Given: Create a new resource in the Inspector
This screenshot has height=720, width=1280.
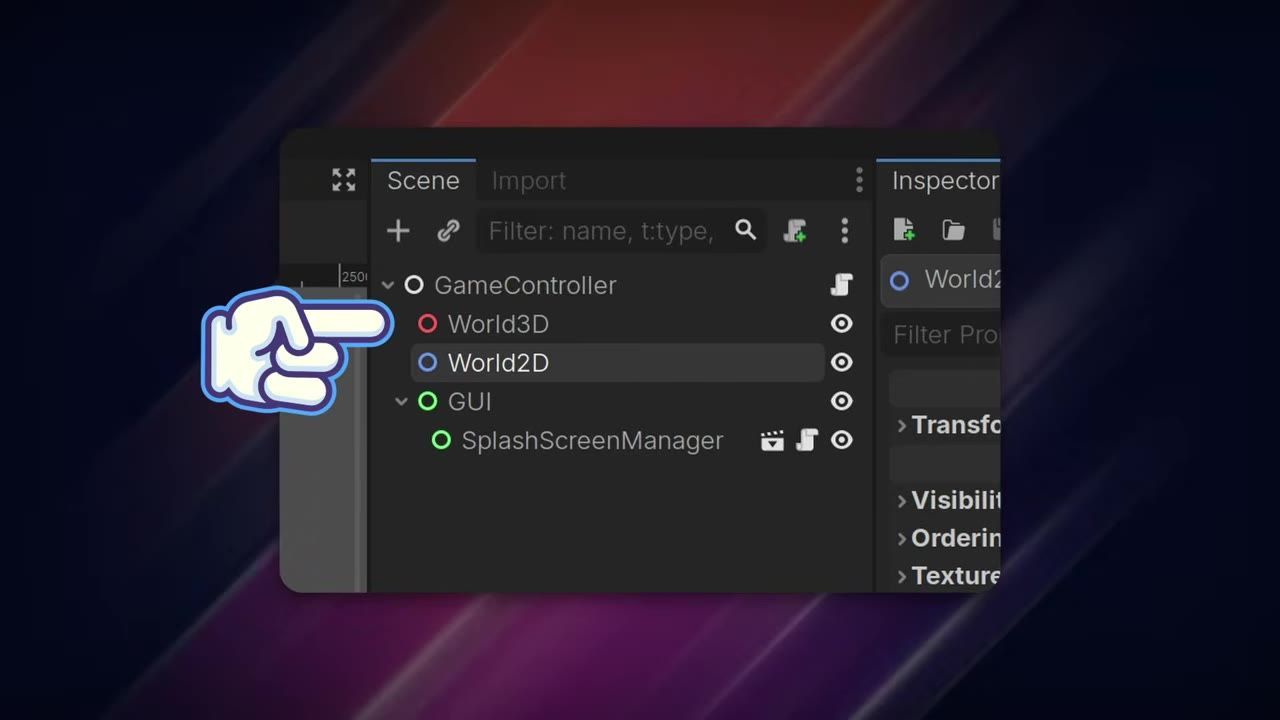Looking at the screenshot, I should [x=904, y=230].
